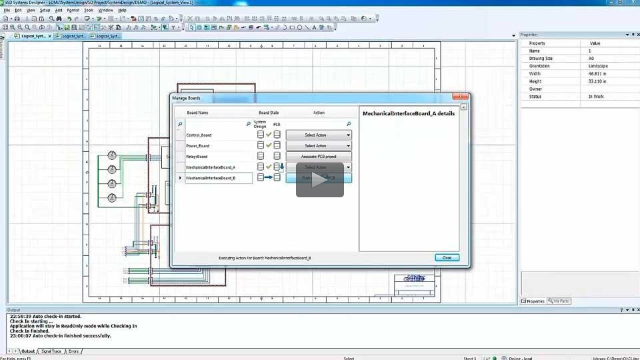Click the undo arrow icon in toolbar

[x=69, y=18]
